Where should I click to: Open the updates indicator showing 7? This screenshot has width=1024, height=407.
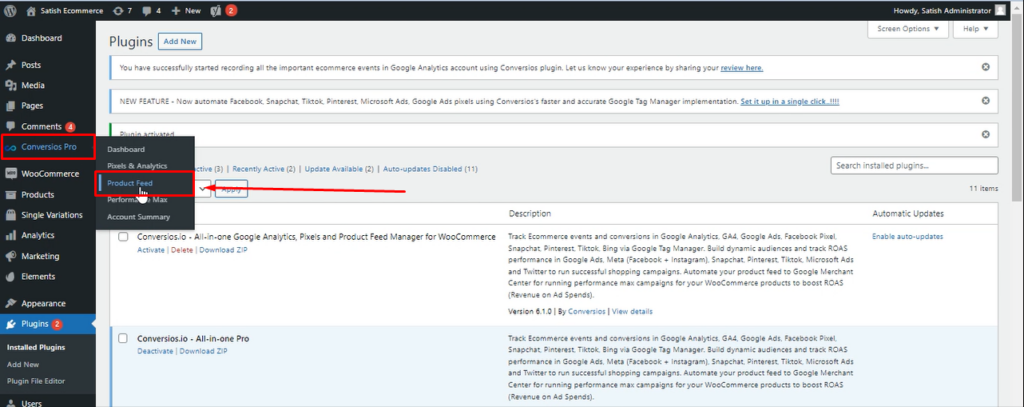pyautogui.click(x=122, y=10)
